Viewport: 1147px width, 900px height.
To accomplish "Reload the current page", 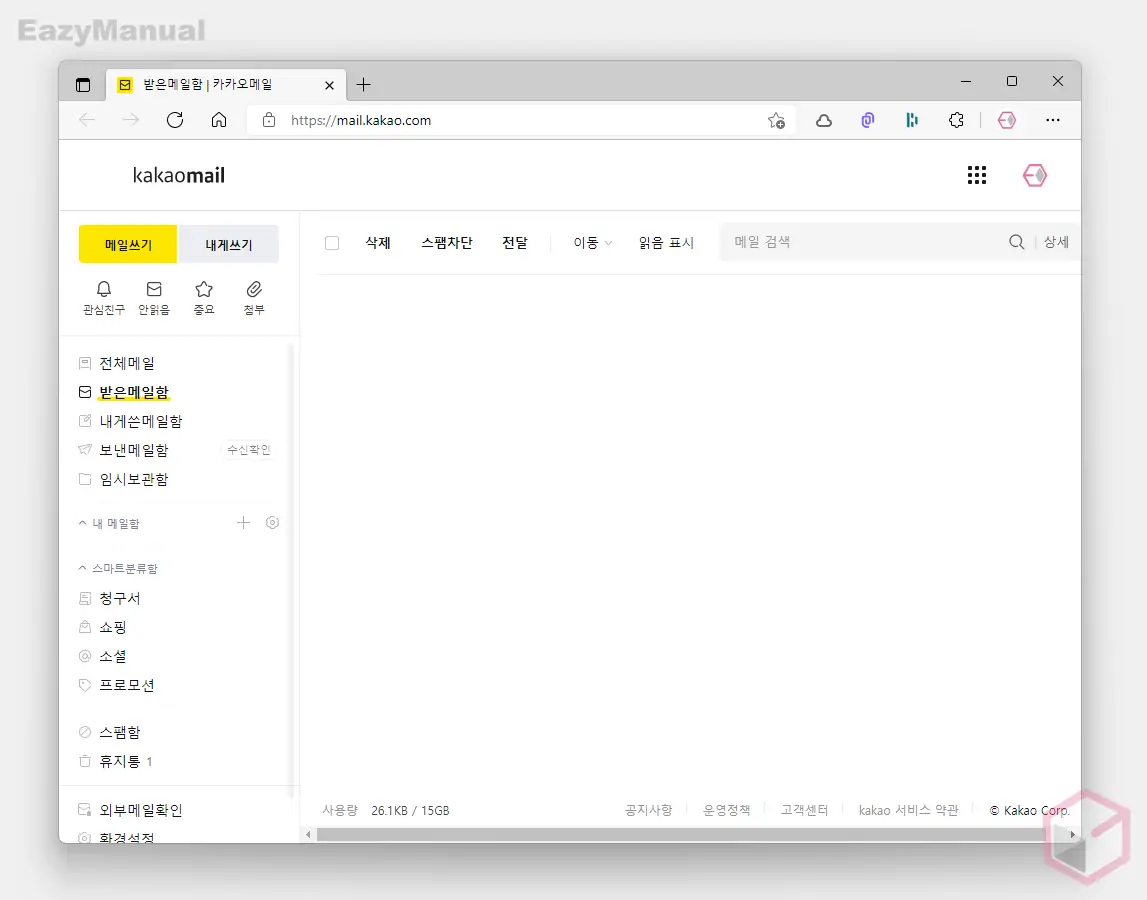I will tap(175, 120).
